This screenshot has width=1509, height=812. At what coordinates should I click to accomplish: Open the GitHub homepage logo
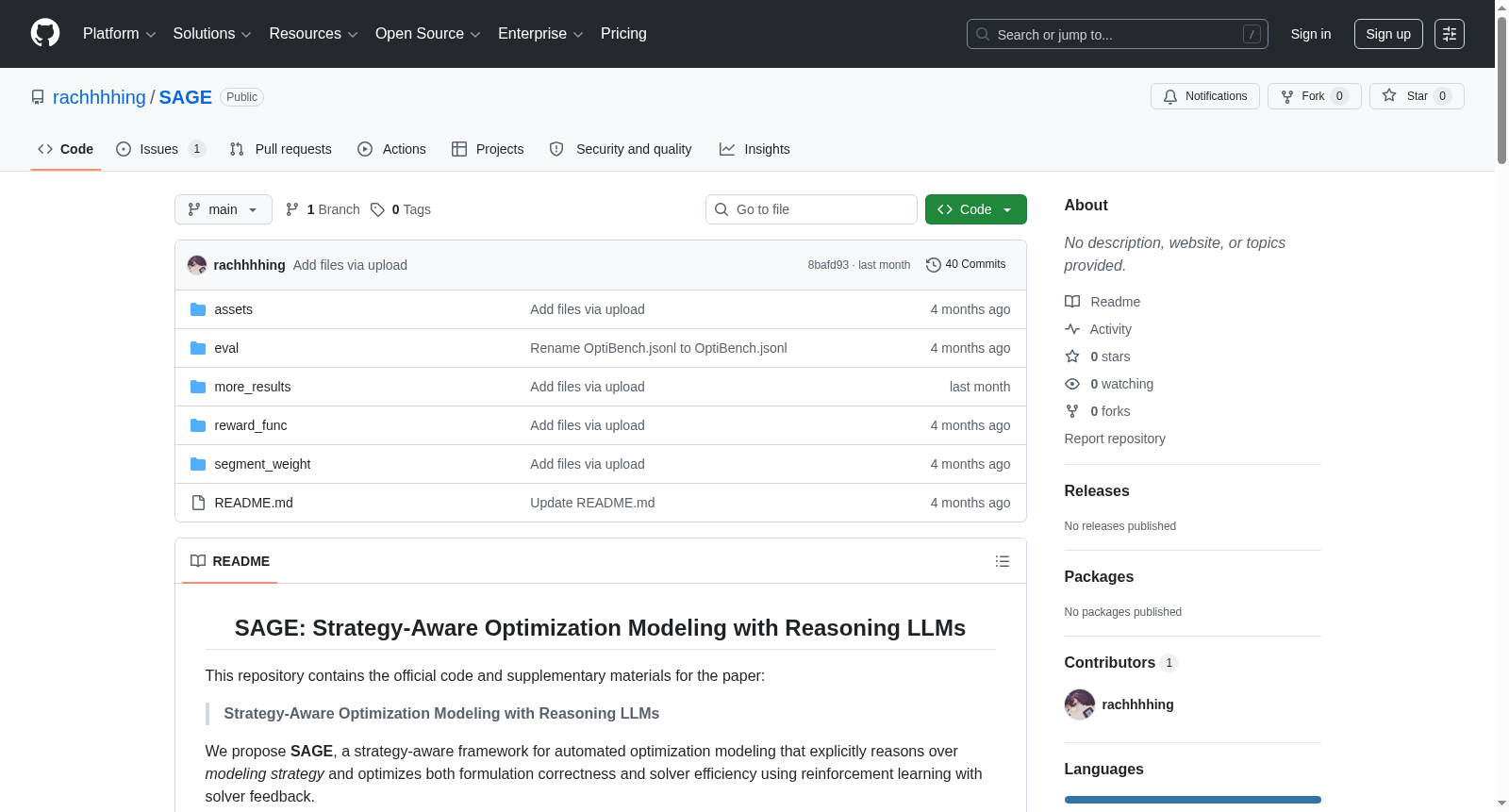[x=45, y=34]
